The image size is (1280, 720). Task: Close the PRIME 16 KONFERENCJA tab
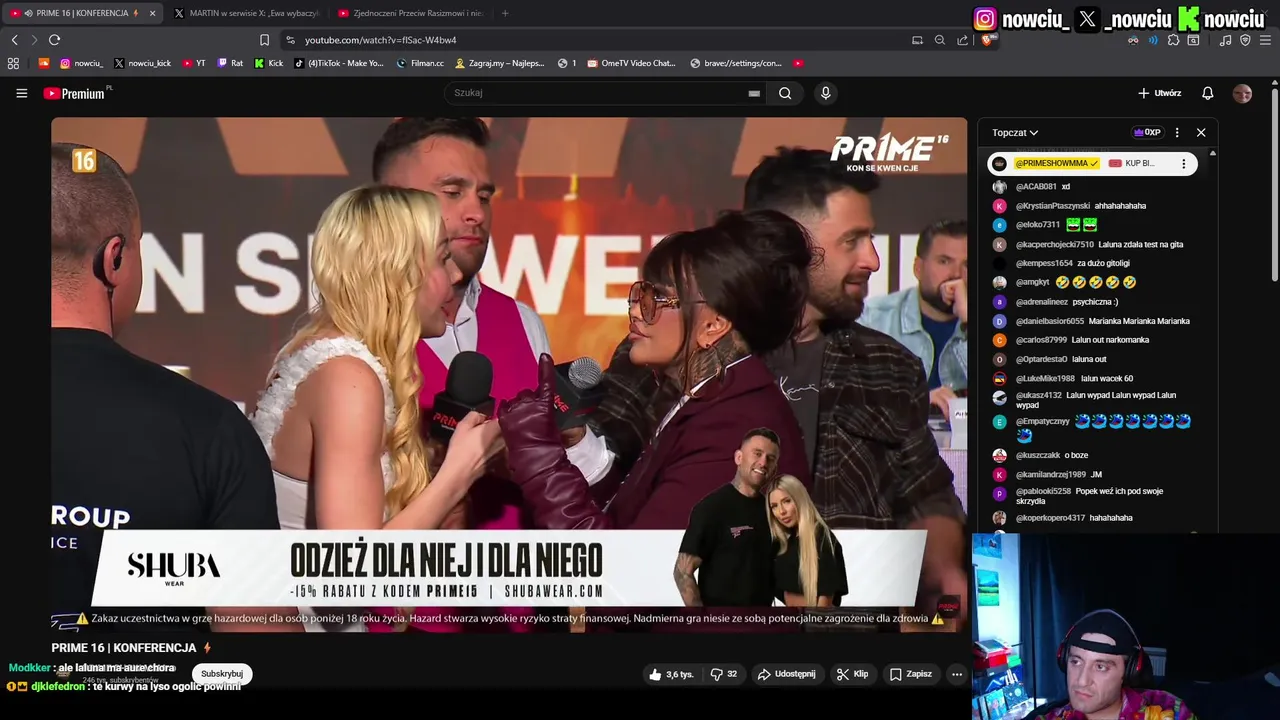point(152,13)
